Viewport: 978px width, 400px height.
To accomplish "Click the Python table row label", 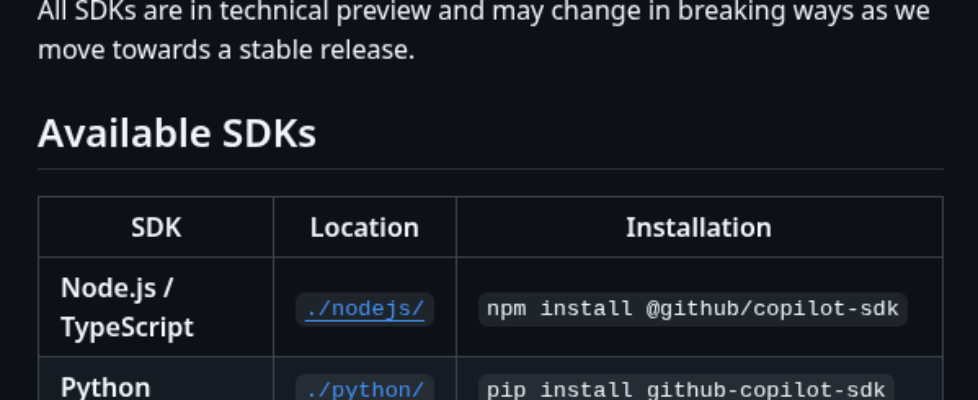I will click(x=106, y=387).
